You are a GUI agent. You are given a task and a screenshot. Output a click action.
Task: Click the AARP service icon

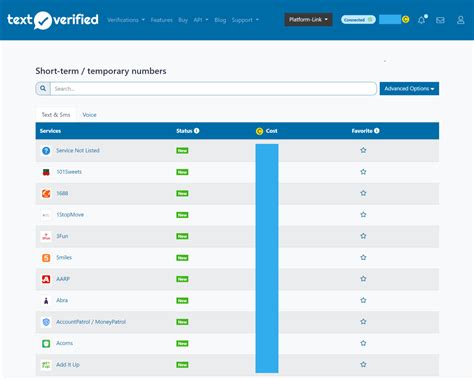click(46, 279)
